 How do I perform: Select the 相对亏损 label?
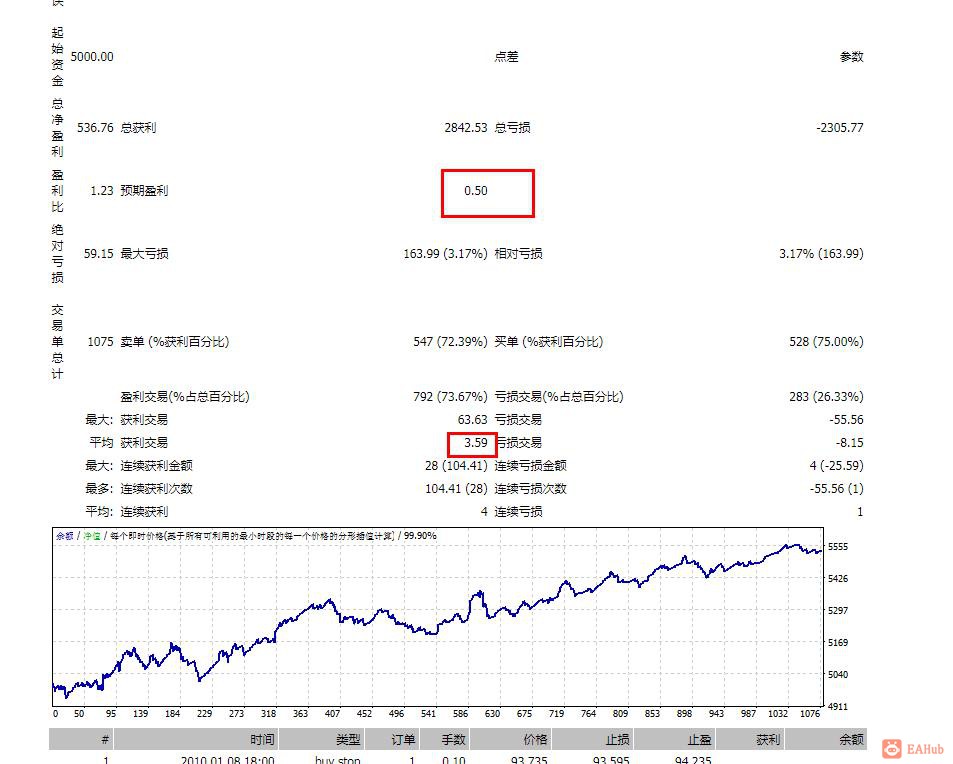click(518, 253)
